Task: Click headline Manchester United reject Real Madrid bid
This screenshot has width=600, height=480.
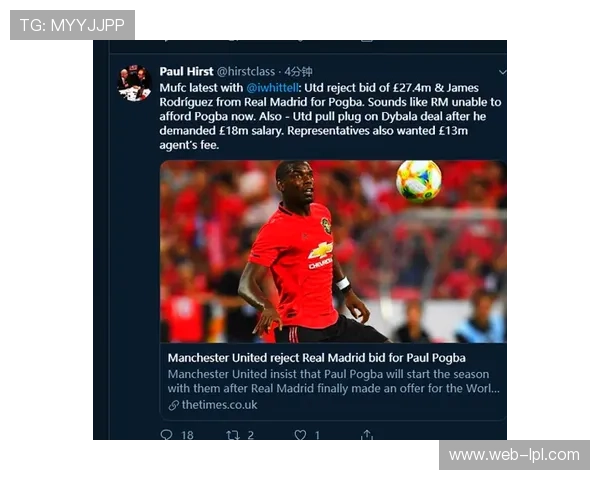Action: tap(317, 358)
